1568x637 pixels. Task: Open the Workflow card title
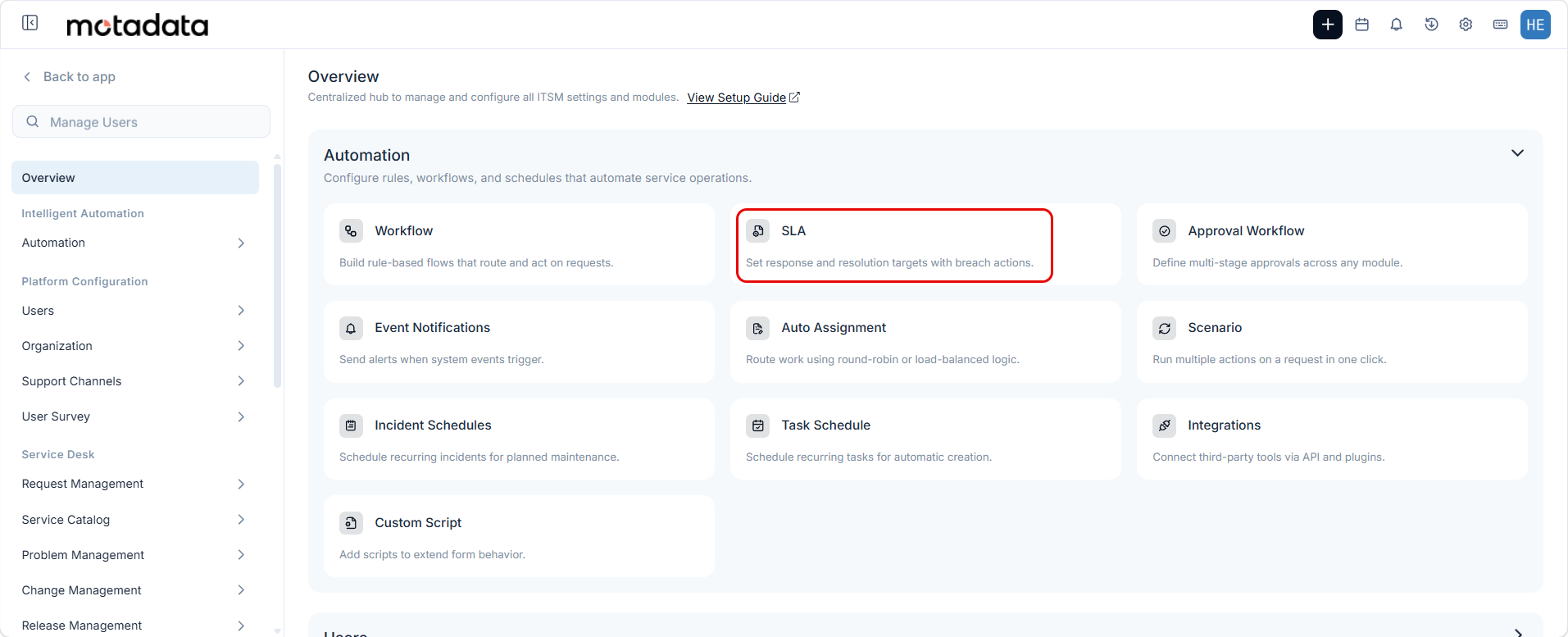(404, 231)
